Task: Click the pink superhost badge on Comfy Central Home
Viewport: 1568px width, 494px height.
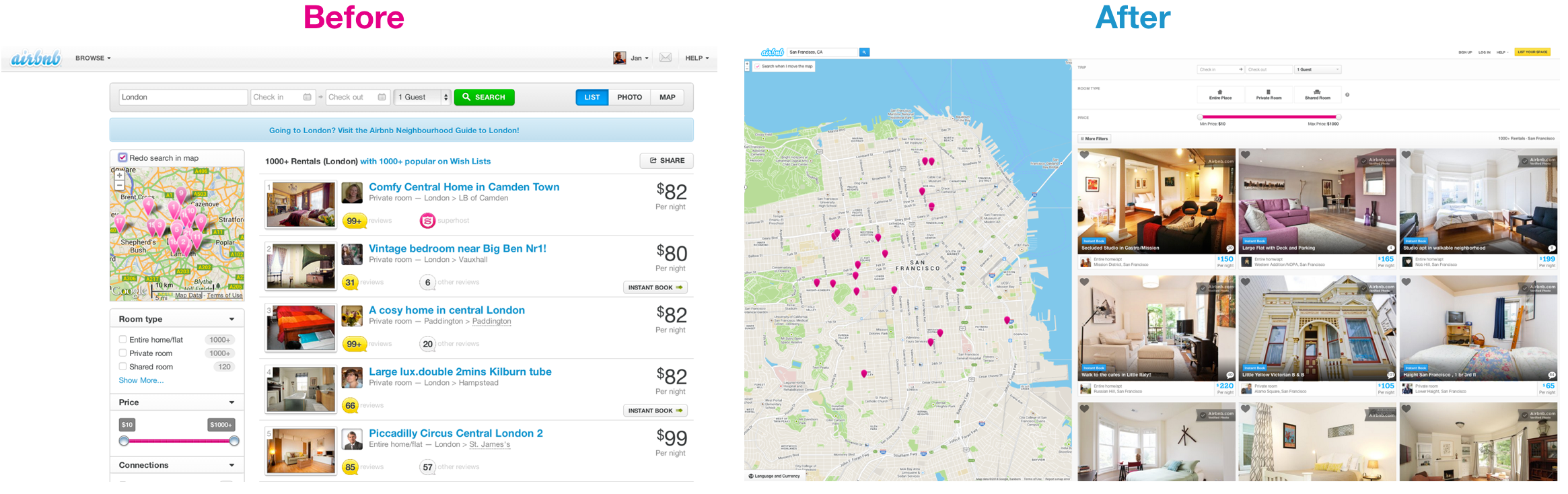Action: point(427,221)
